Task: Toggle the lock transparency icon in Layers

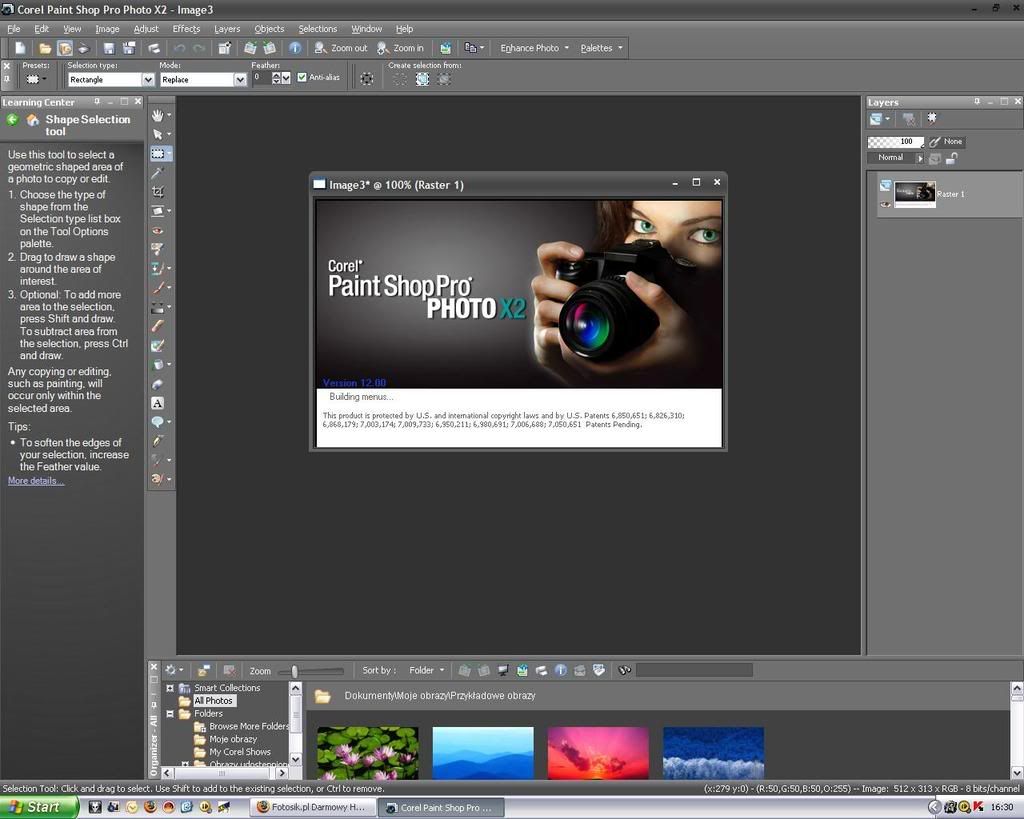Action: click(x=952, y=158)
